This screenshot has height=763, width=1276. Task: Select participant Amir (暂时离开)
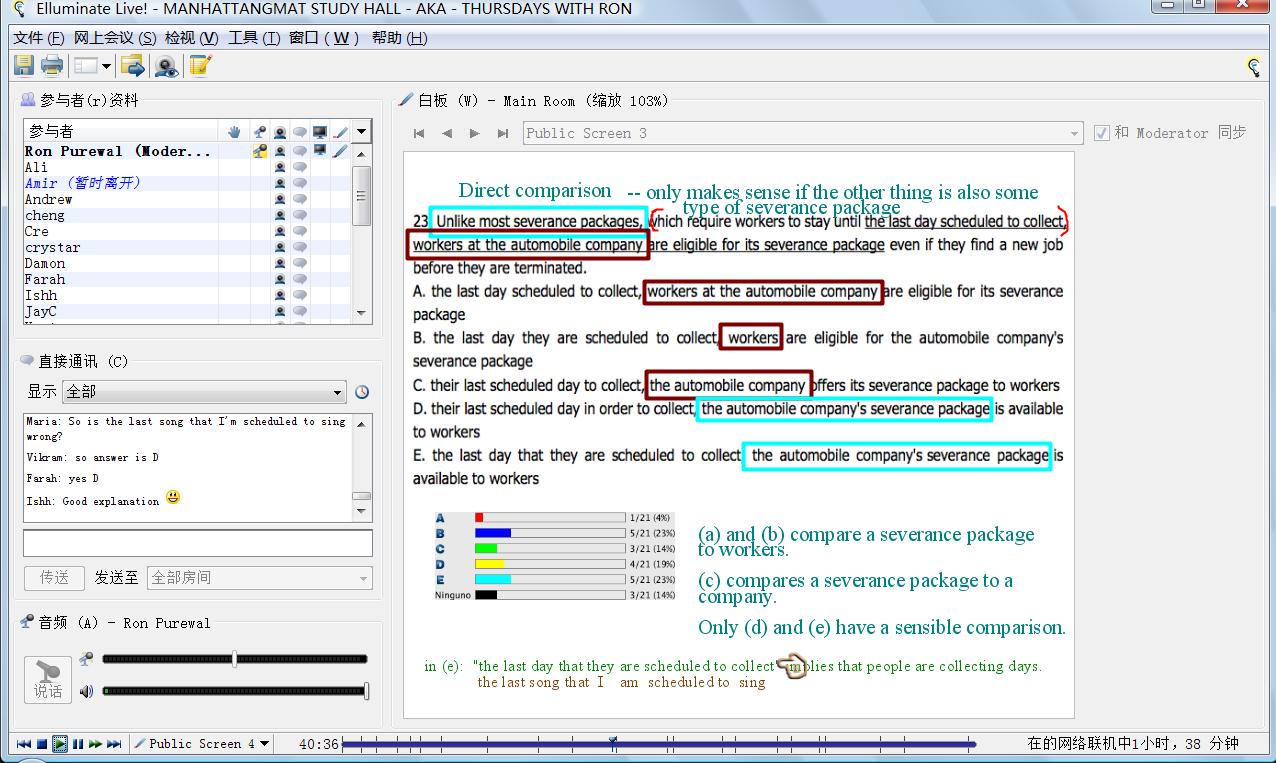point(83,183)
